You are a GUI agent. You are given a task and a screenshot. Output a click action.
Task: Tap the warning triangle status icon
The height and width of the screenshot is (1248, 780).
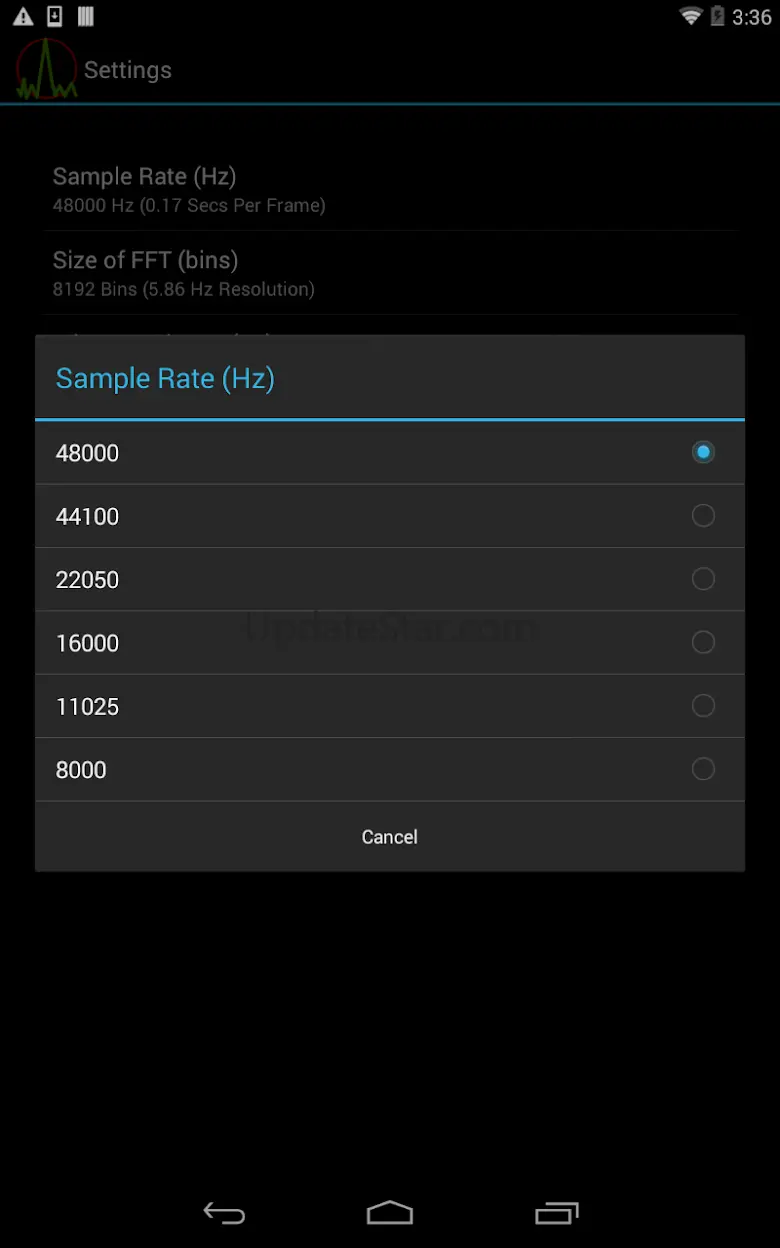pyautogui.click(x=22, y=17)
